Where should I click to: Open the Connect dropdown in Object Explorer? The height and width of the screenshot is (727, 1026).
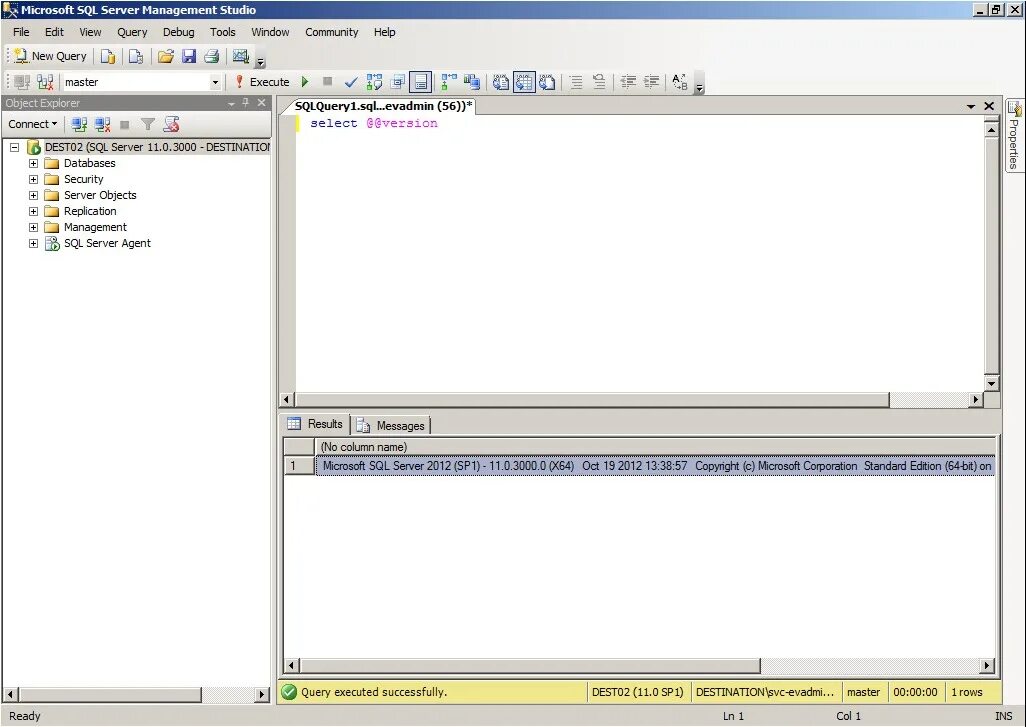point(33,124)
